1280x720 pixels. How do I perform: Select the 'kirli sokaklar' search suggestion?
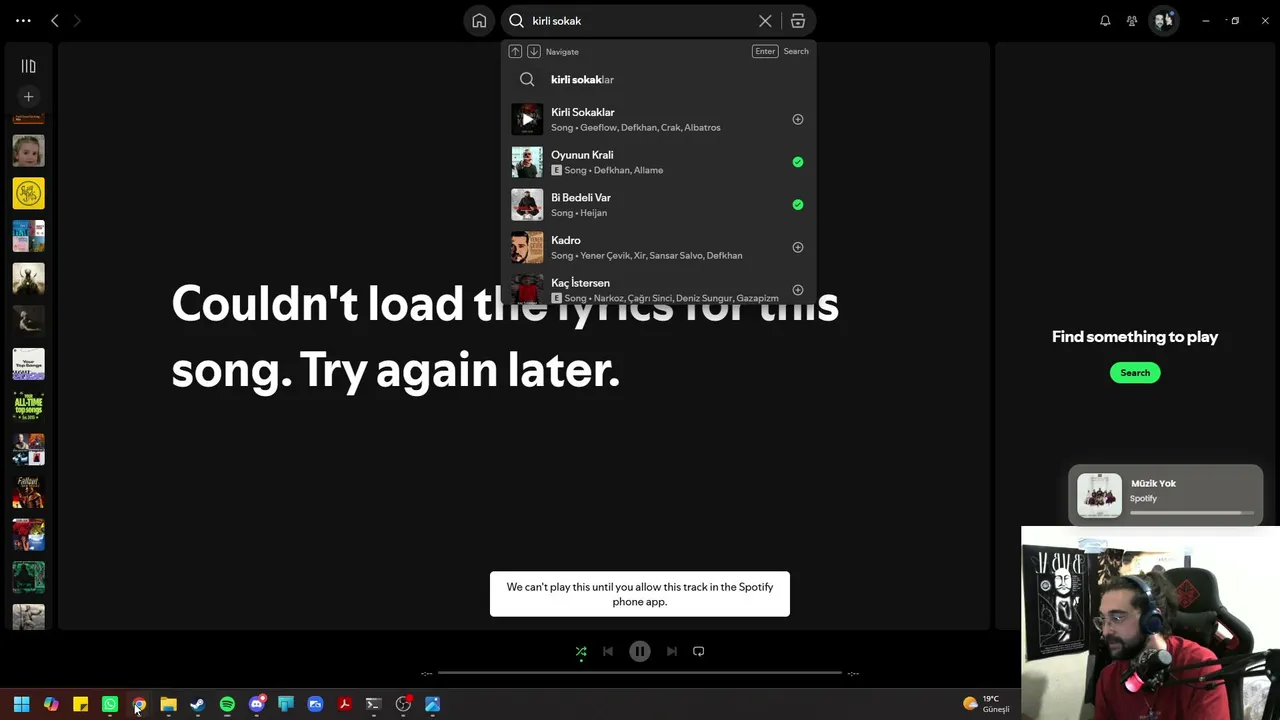[659, 80]
